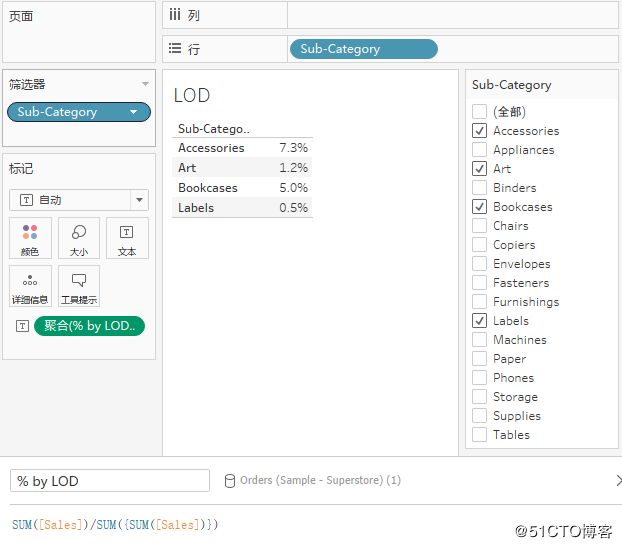Check the Phones checkbox
622x548 pixels.
(479, 377)
